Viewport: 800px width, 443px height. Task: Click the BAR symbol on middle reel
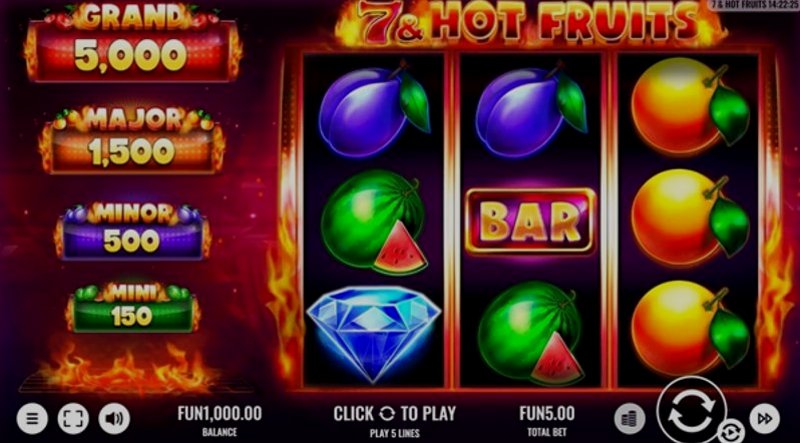(531, 222)
